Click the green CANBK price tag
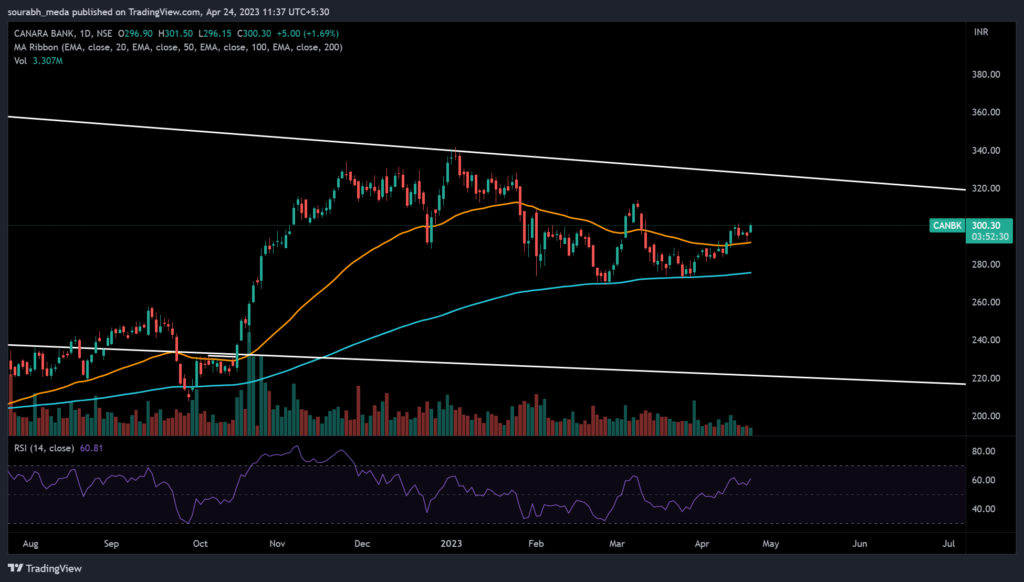The image size is (1024, 582). [947, 225]
